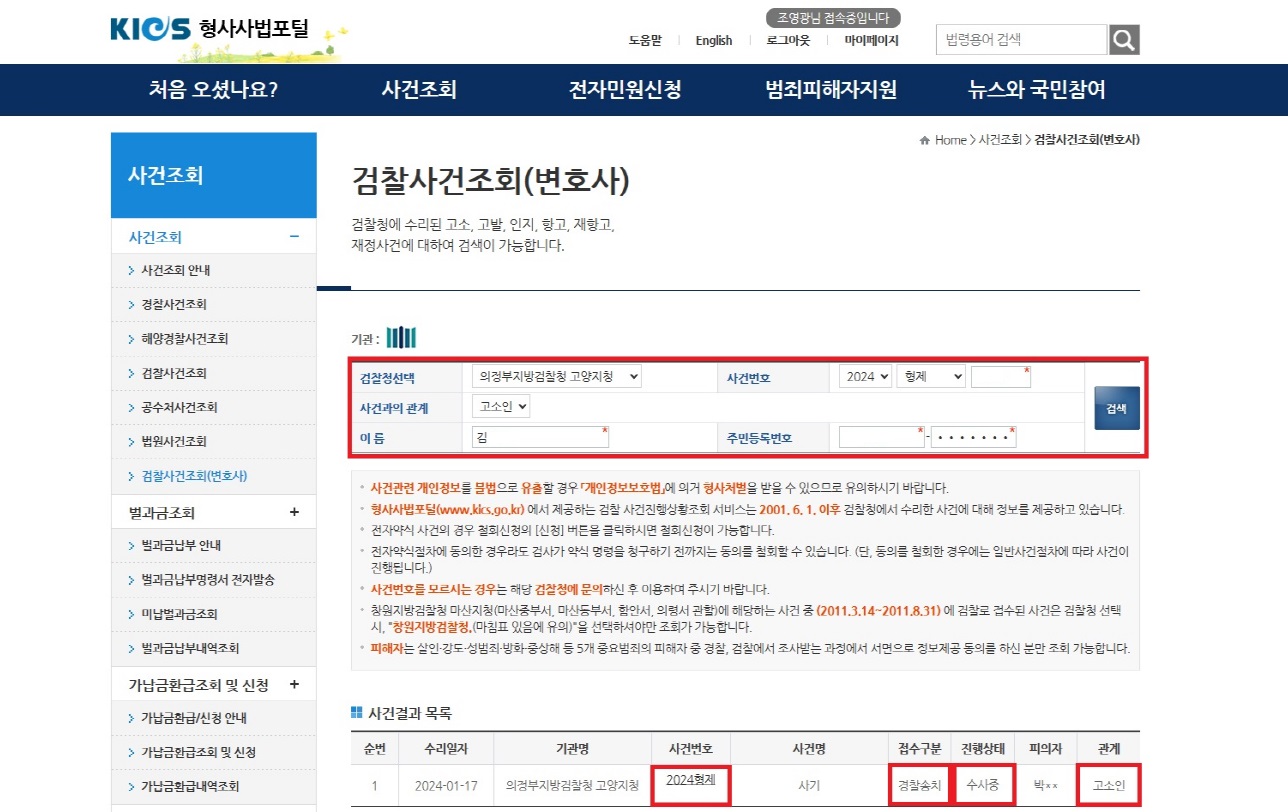Click the Home icon in the breadcrumb

tap(923, 140)
